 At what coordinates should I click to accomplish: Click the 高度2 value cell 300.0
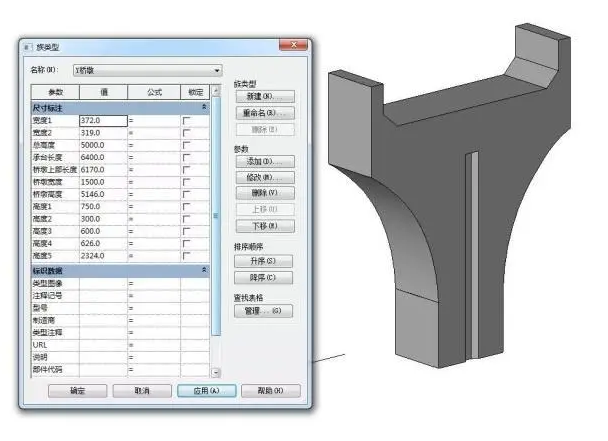(x=104, y=219)
